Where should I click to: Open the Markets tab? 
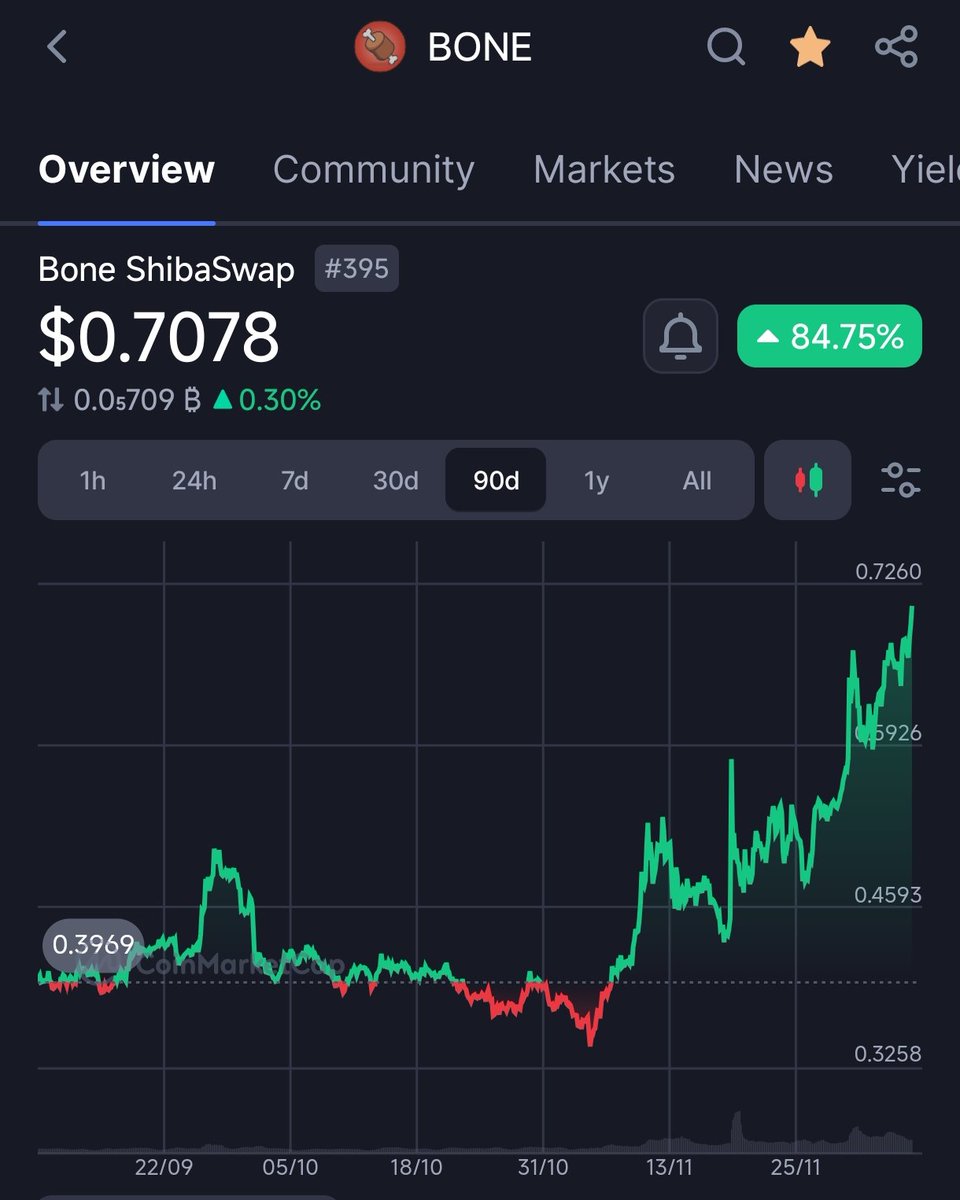604,169
